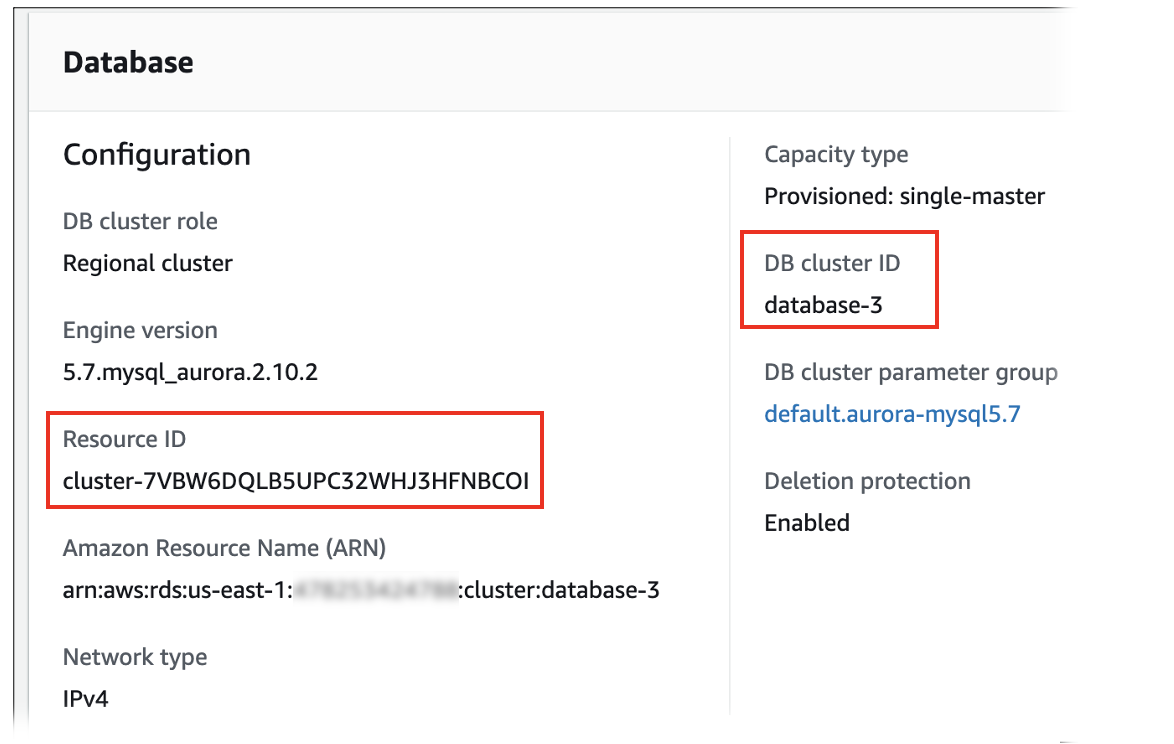Screen dimensions: 1174x744
Task: Click the Configuration section heading
Action: click(x=157, y=155)
